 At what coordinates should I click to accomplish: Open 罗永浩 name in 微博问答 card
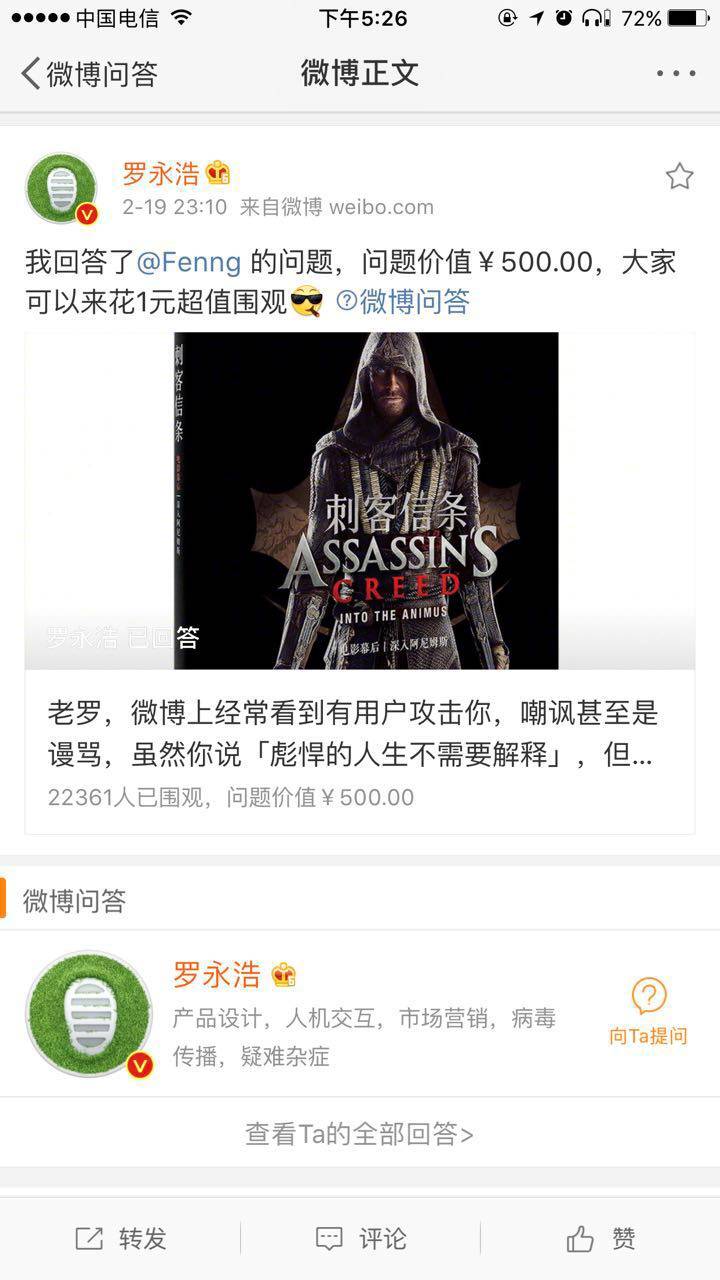point(216,974)
